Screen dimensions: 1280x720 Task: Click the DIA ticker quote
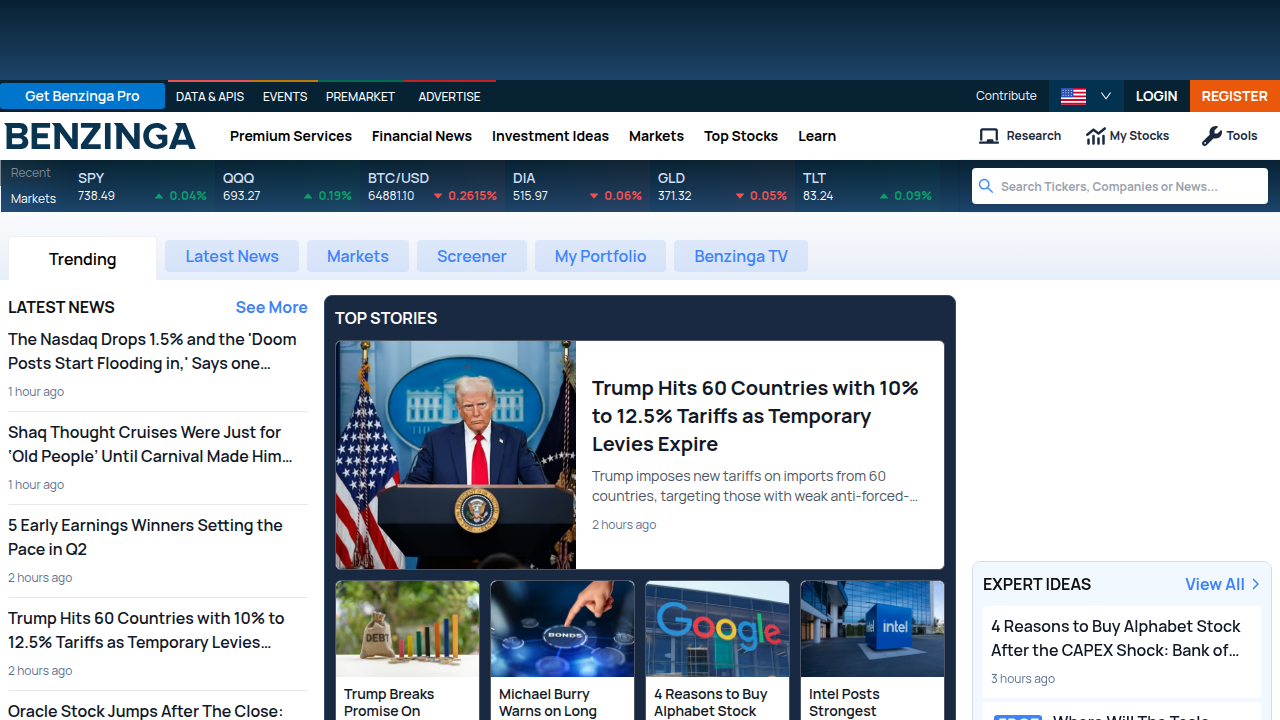pyautogui.click(x=577, y=186)
